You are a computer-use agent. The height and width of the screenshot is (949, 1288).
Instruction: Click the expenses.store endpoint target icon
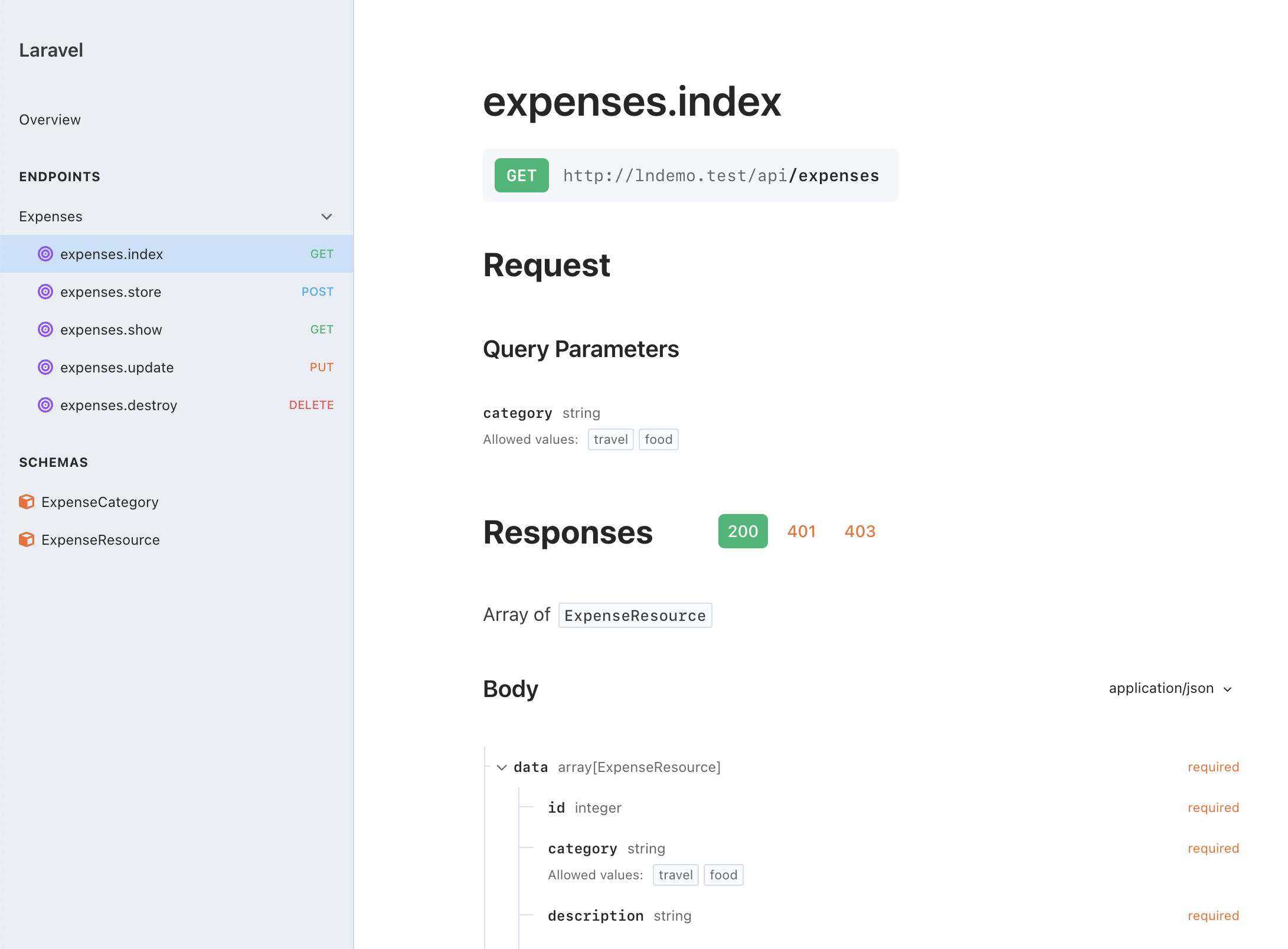coord(45,292)
